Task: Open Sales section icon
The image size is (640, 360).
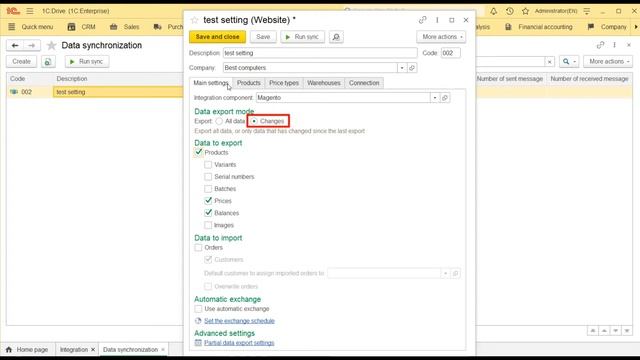Action: [113, 27]
